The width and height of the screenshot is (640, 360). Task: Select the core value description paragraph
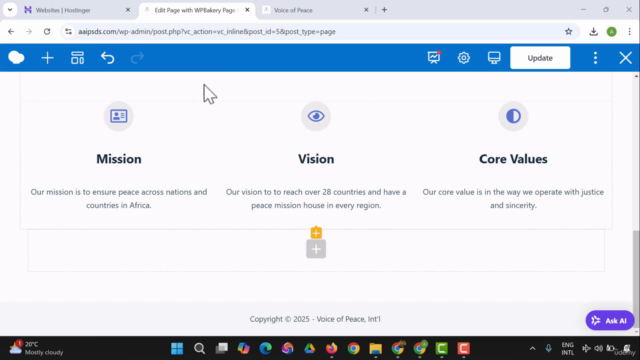click(513, 198)
